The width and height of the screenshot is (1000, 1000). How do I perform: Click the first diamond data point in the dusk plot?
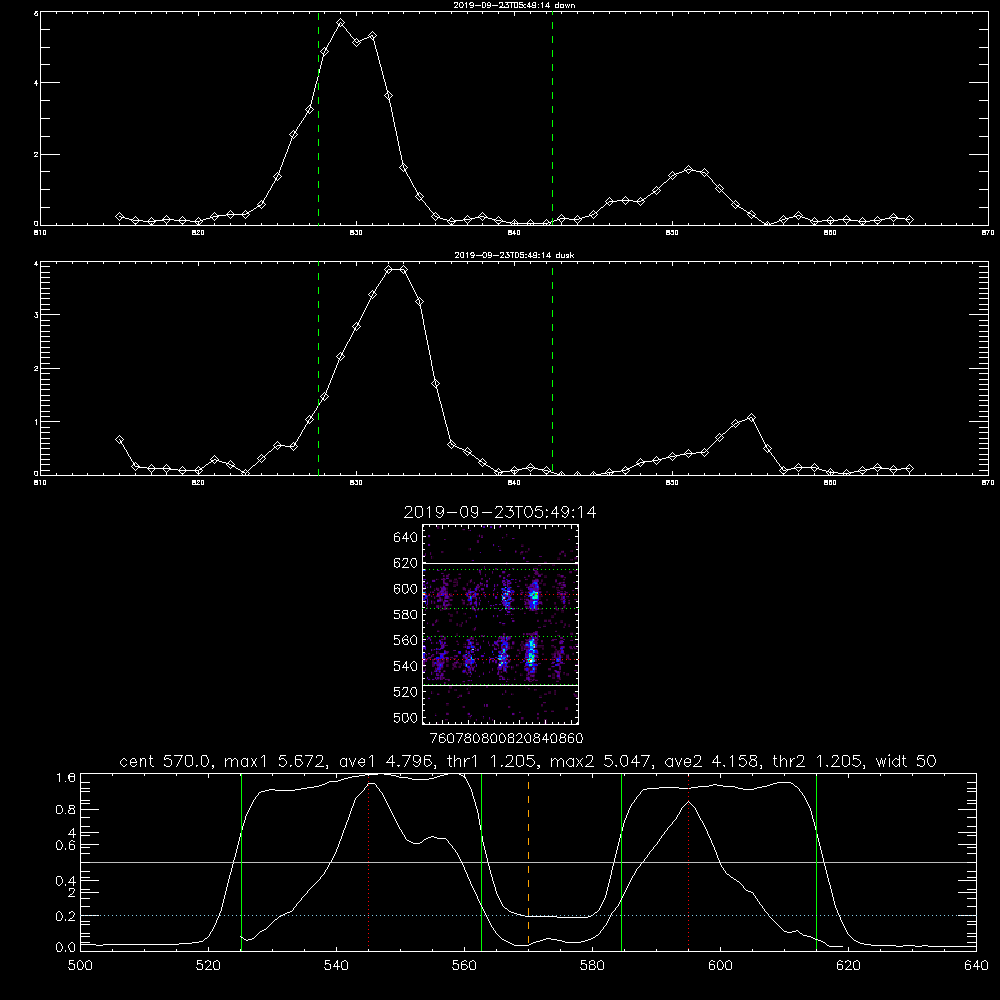click(119, 439)
